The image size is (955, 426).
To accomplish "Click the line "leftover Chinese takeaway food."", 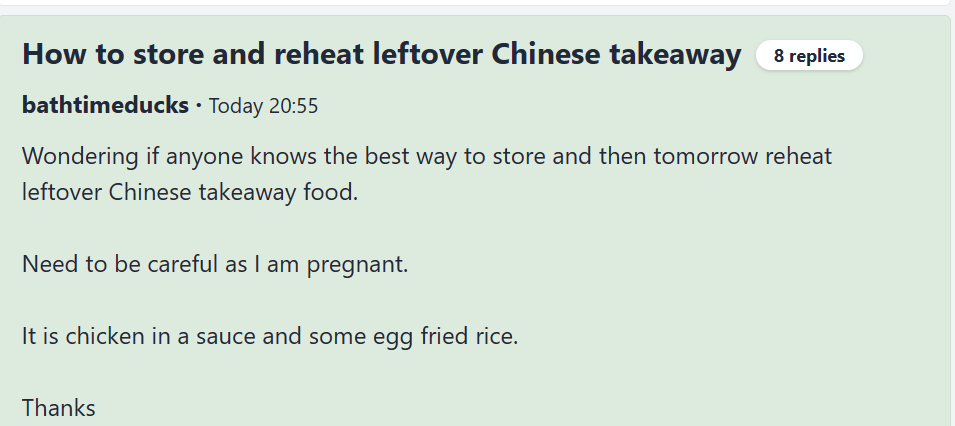I will (189, 192).
